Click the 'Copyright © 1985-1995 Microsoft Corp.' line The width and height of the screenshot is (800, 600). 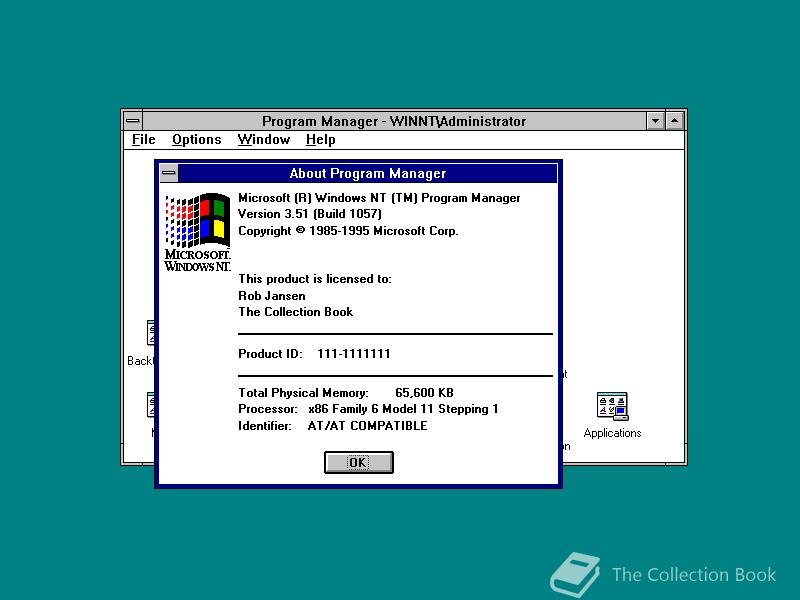[x=348, y=231]
